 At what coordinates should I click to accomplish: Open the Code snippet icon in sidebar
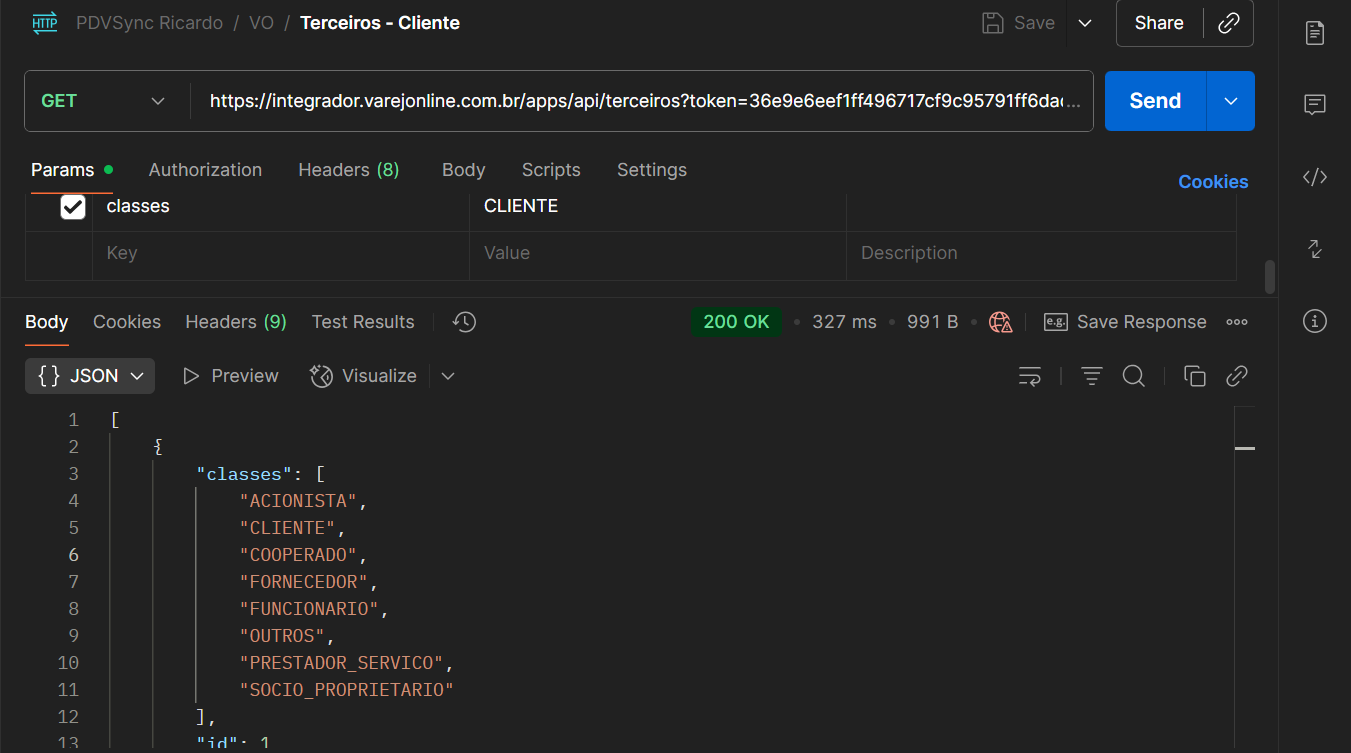[1315, 178]
